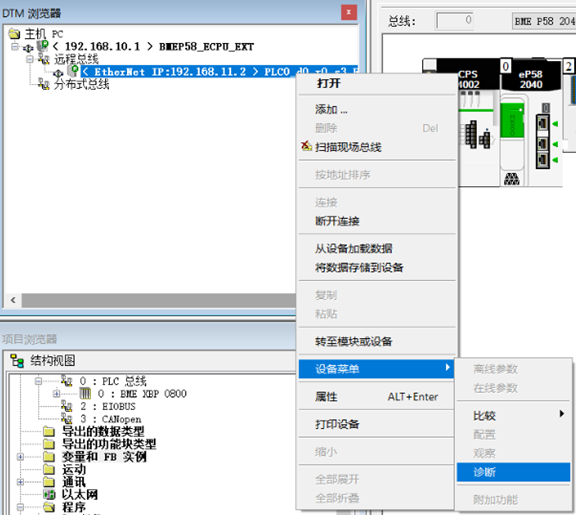
Task: Expand the Variables and FB Instances folder
Action: (x=21, y=457)
